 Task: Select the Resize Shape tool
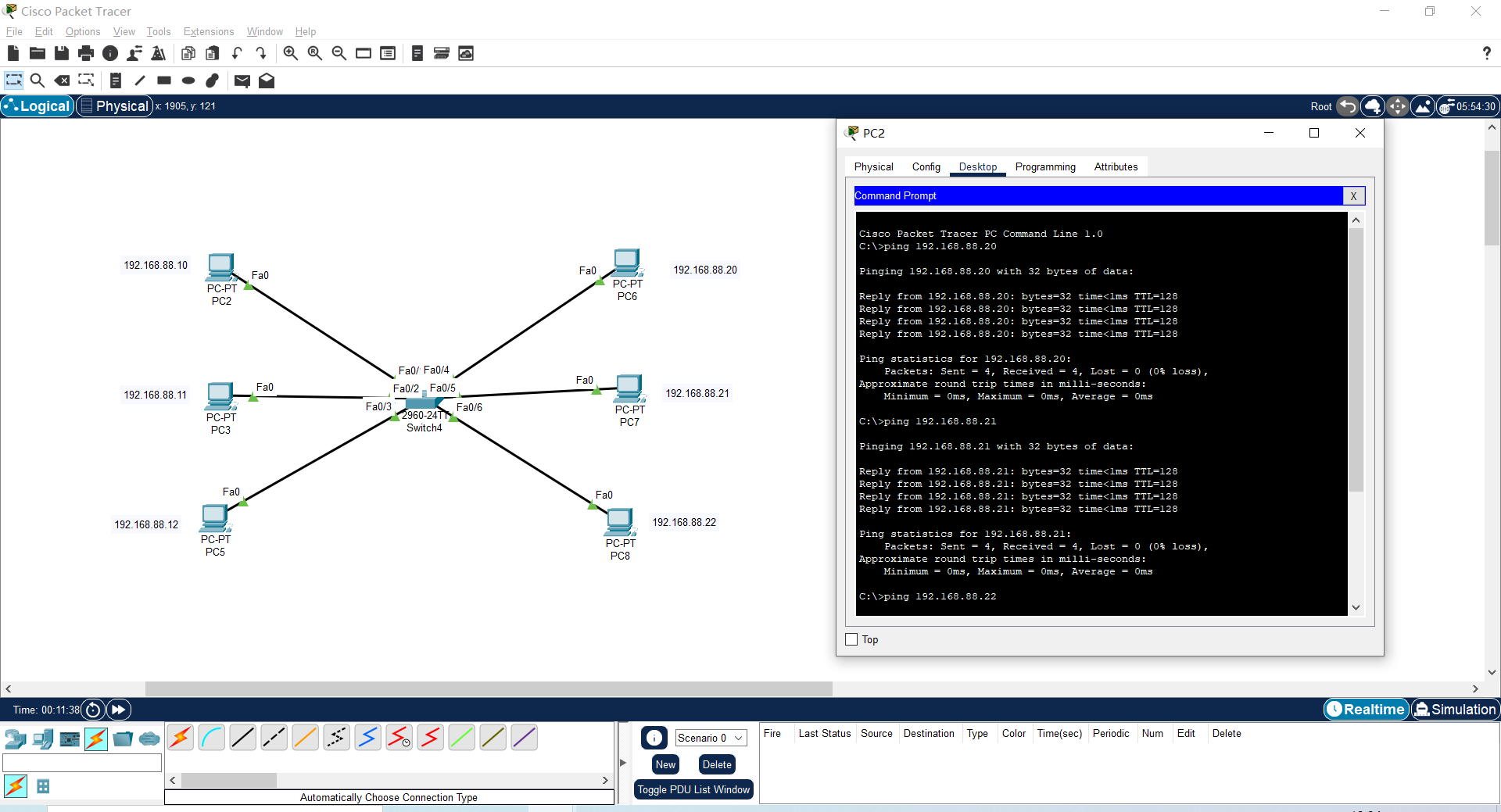[86, 80]
